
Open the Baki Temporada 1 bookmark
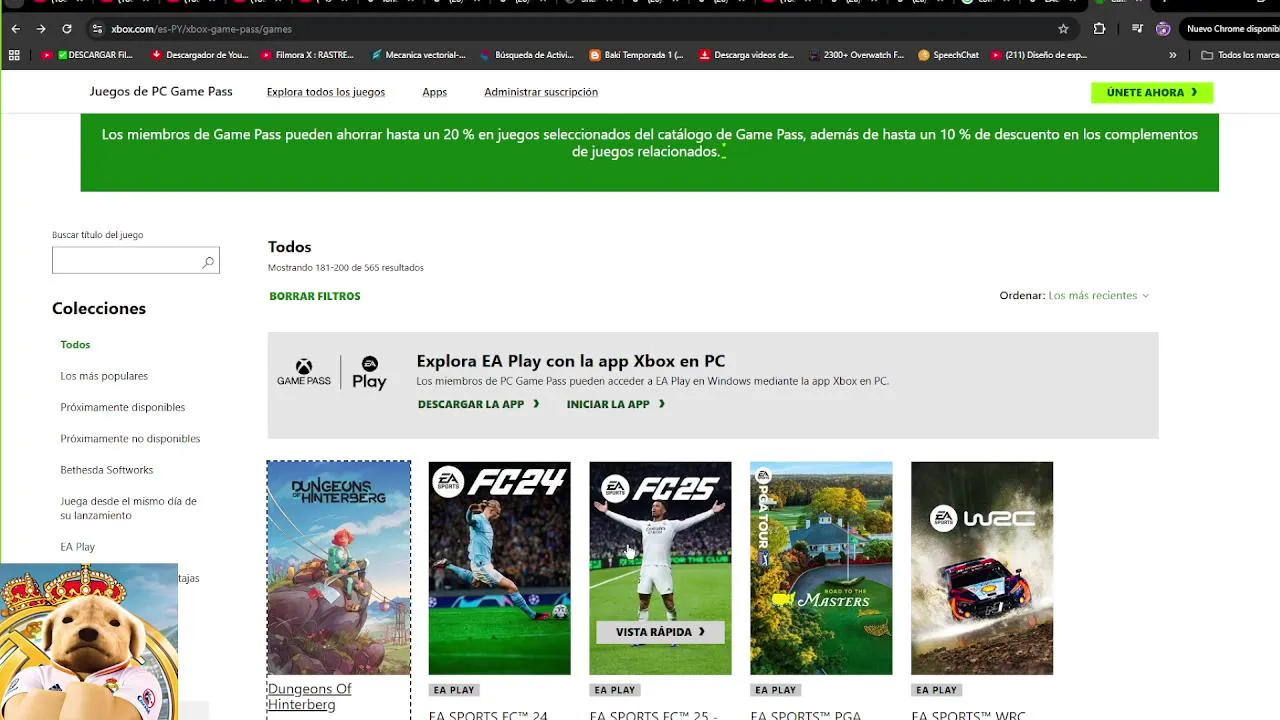point(637,55)
